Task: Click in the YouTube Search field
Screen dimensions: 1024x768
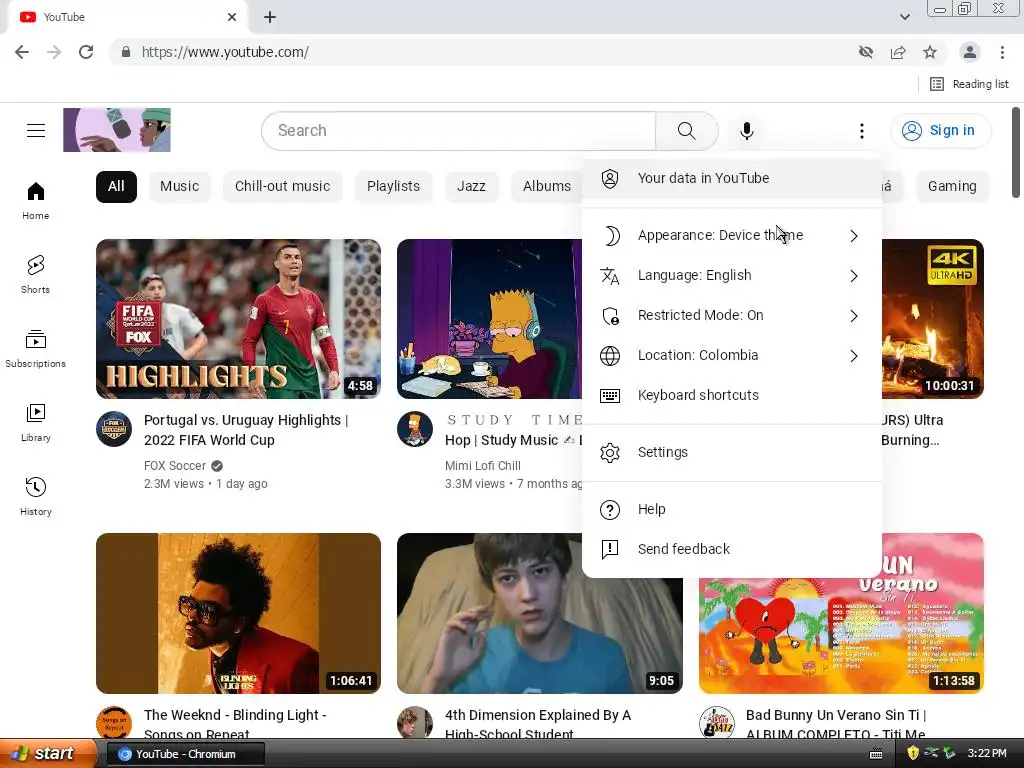Action: tap(459, 131)
